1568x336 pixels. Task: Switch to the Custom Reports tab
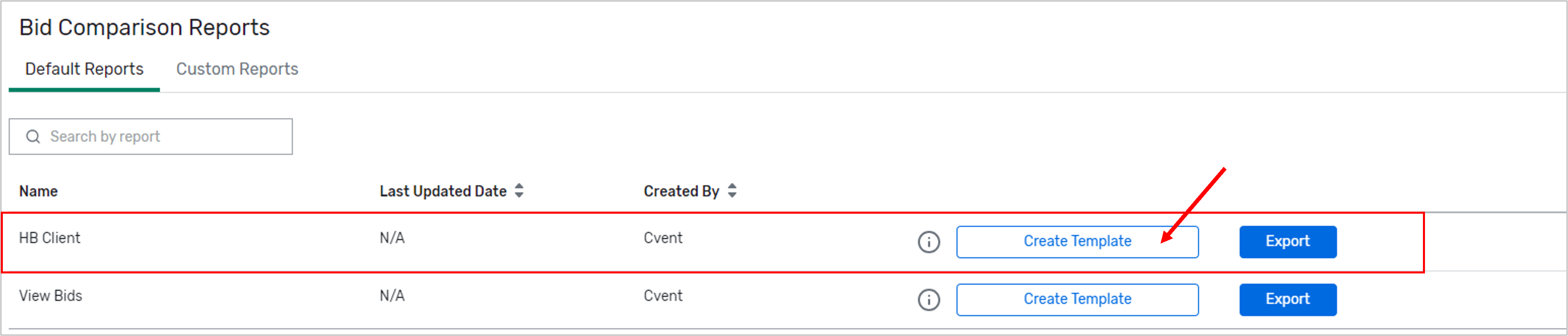236,69
